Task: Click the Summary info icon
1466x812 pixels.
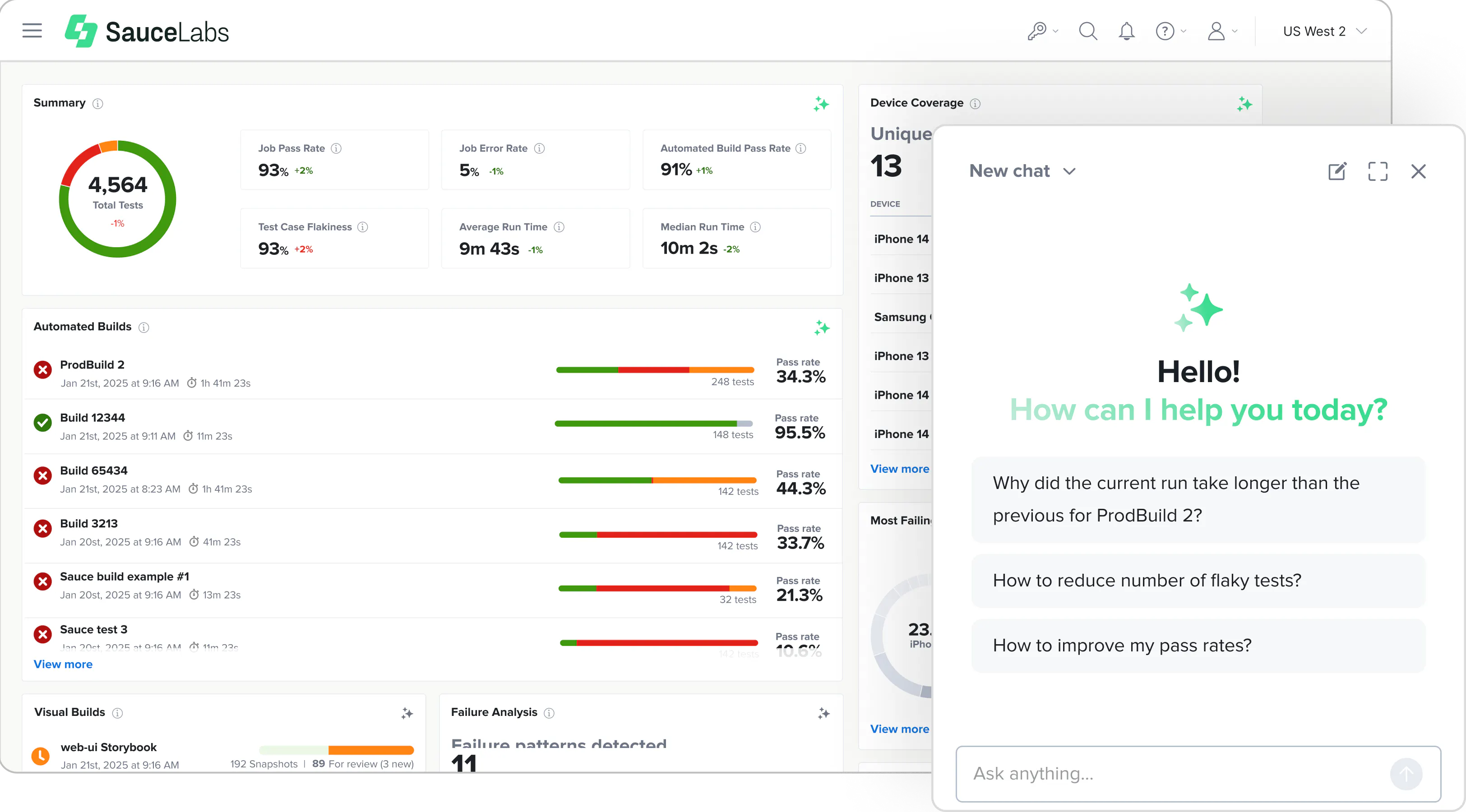Action: click(x=98, y=104)
